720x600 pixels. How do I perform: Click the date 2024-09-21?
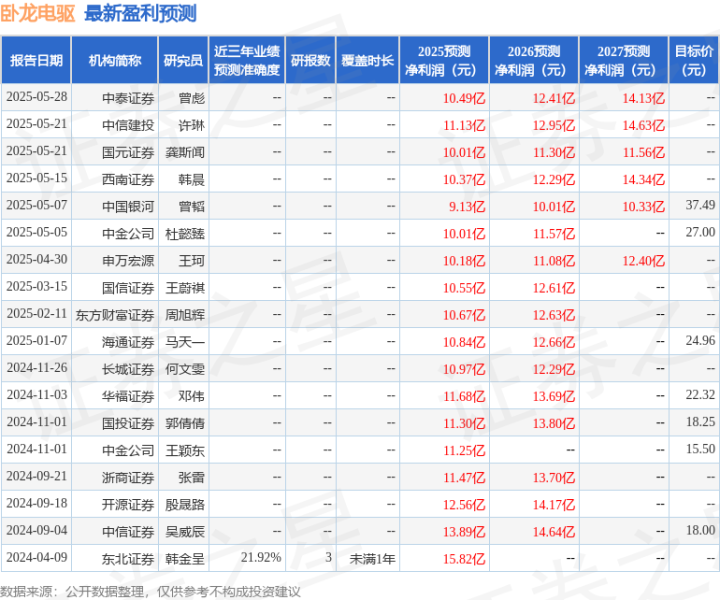(x=37, y=476)
